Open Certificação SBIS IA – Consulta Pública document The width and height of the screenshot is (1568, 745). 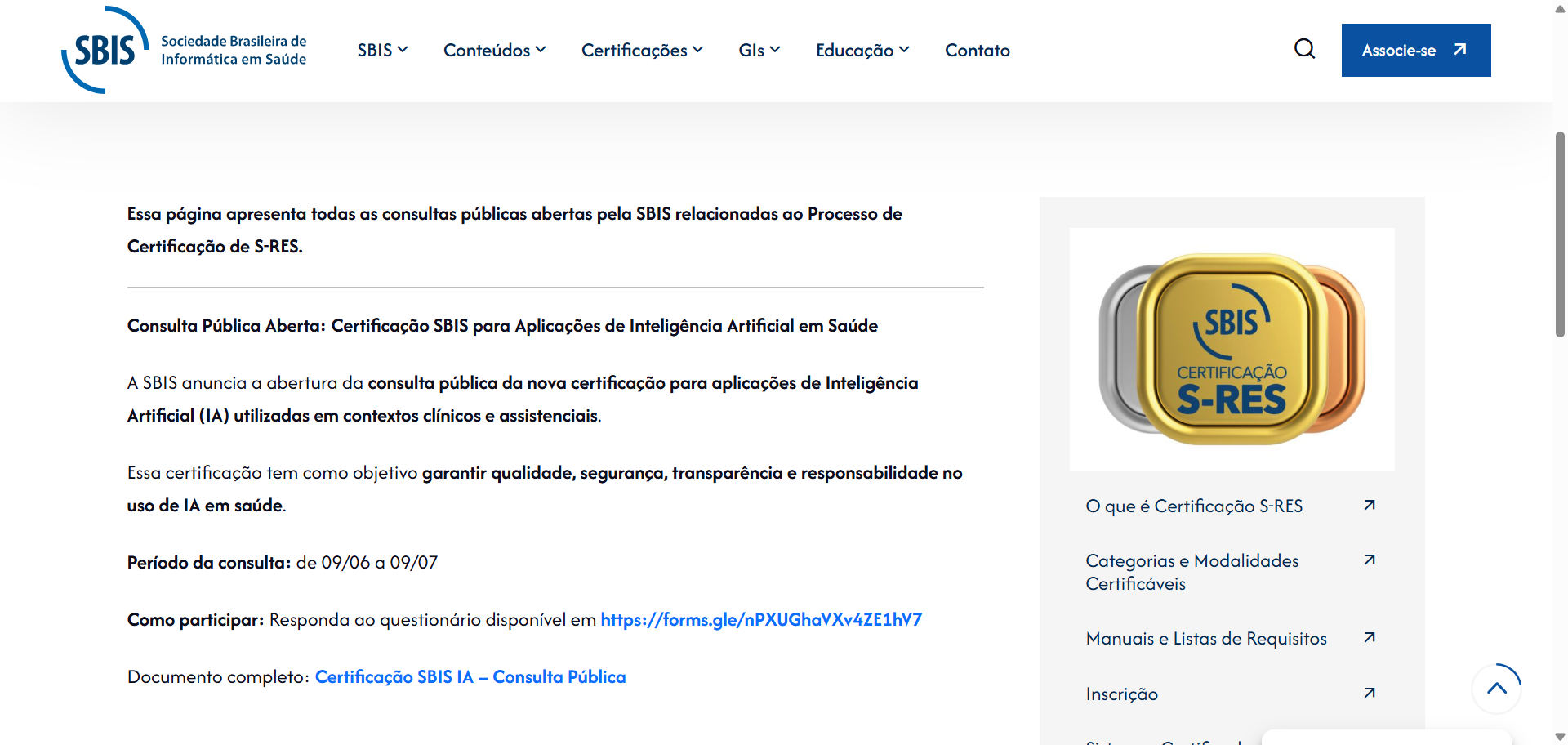pos(470,677)
